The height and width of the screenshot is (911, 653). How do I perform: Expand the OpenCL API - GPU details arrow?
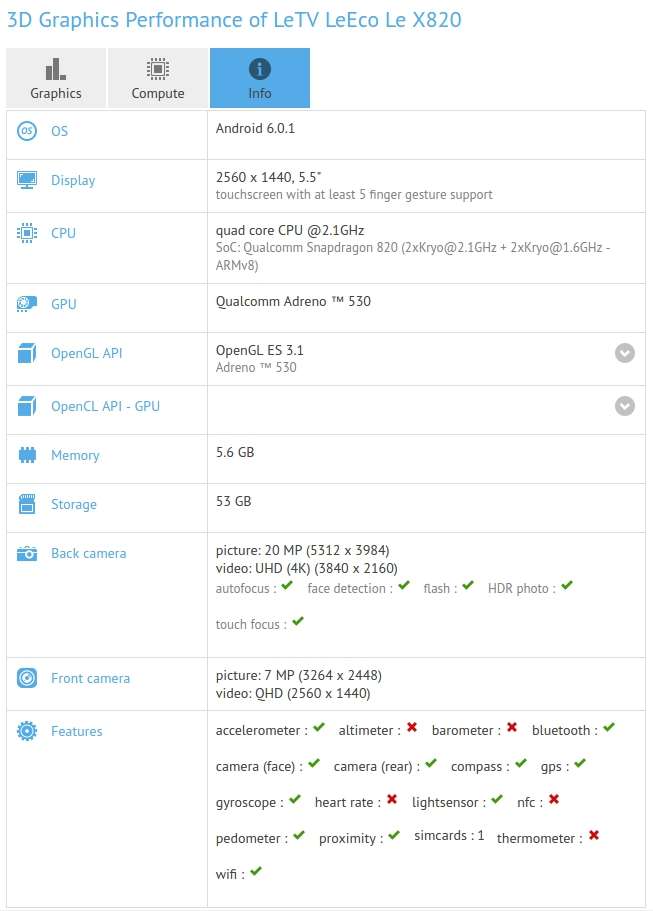tap(625, 406)
